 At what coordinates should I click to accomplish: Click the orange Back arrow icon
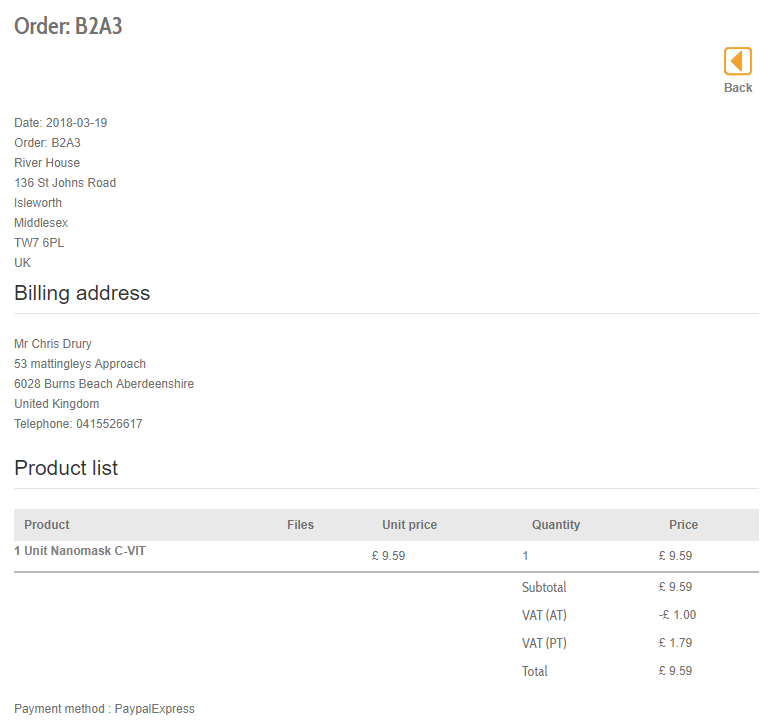[738, 61]
